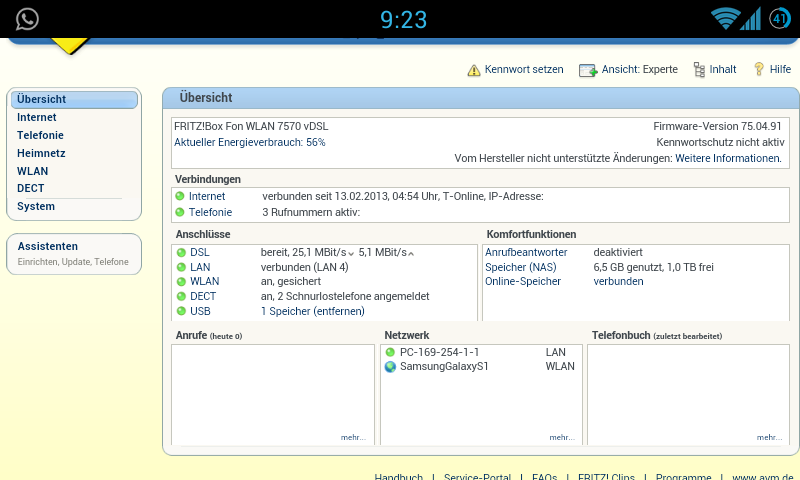Viewport: 800px width, 480px height.
Task: Click SamsungGalaxyS1 device entry
Action: (444, 366)
